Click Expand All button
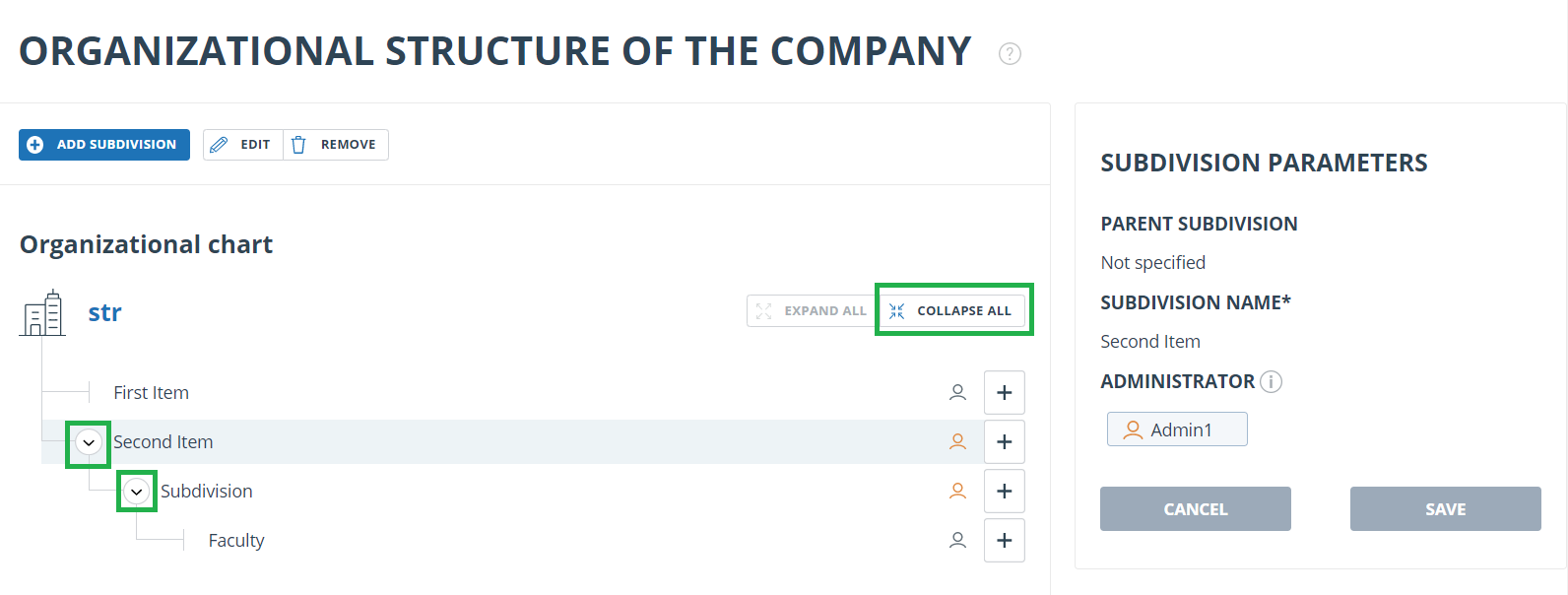 (812, 310)
